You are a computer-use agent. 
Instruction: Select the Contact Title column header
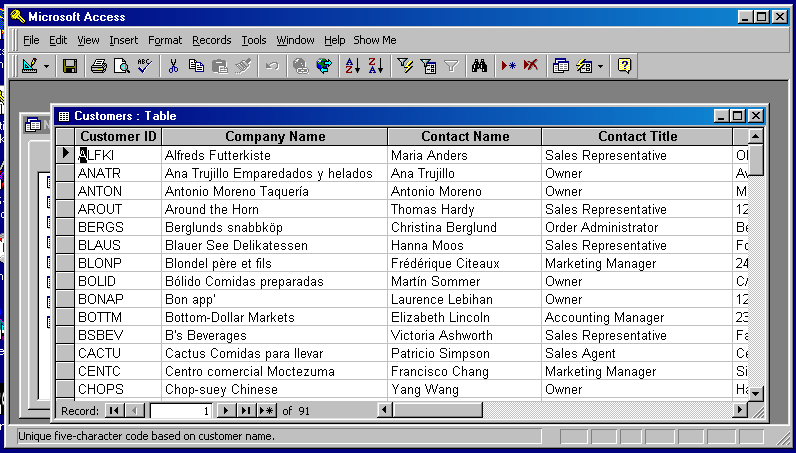point(637,137)
